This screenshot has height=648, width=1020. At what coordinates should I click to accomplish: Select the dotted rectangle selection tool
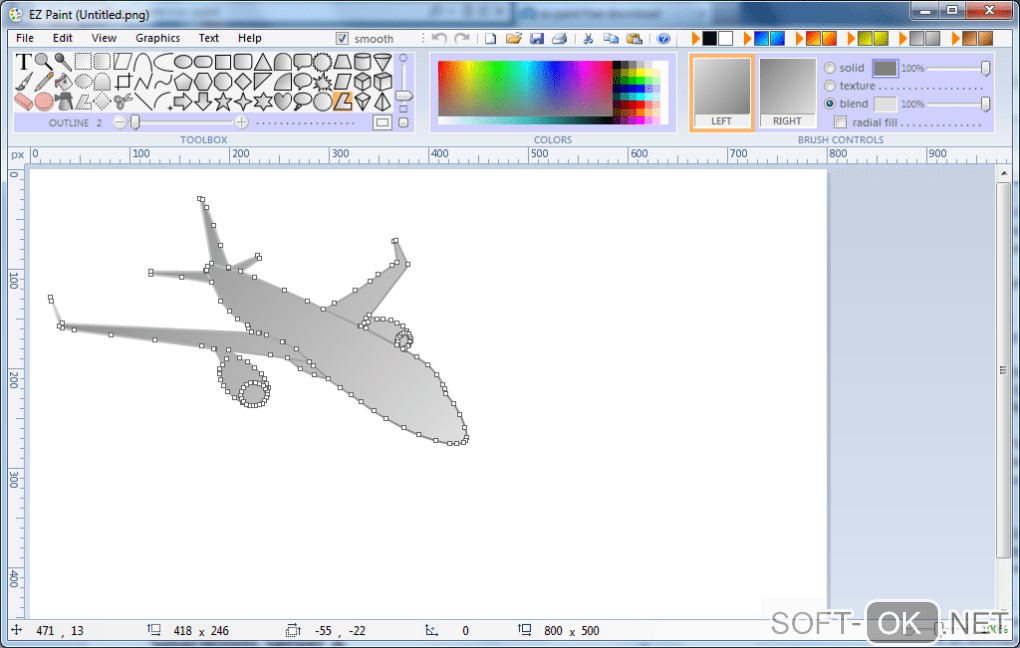(x=83, y=61)
